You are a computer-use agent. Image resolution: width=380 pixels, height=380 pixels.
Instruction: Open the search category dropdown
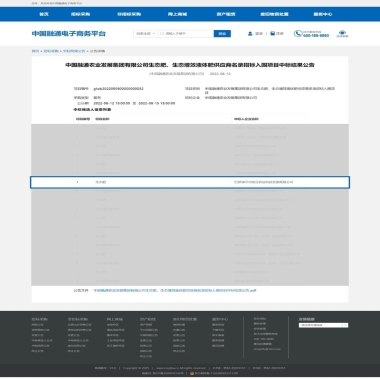point(145,34)
